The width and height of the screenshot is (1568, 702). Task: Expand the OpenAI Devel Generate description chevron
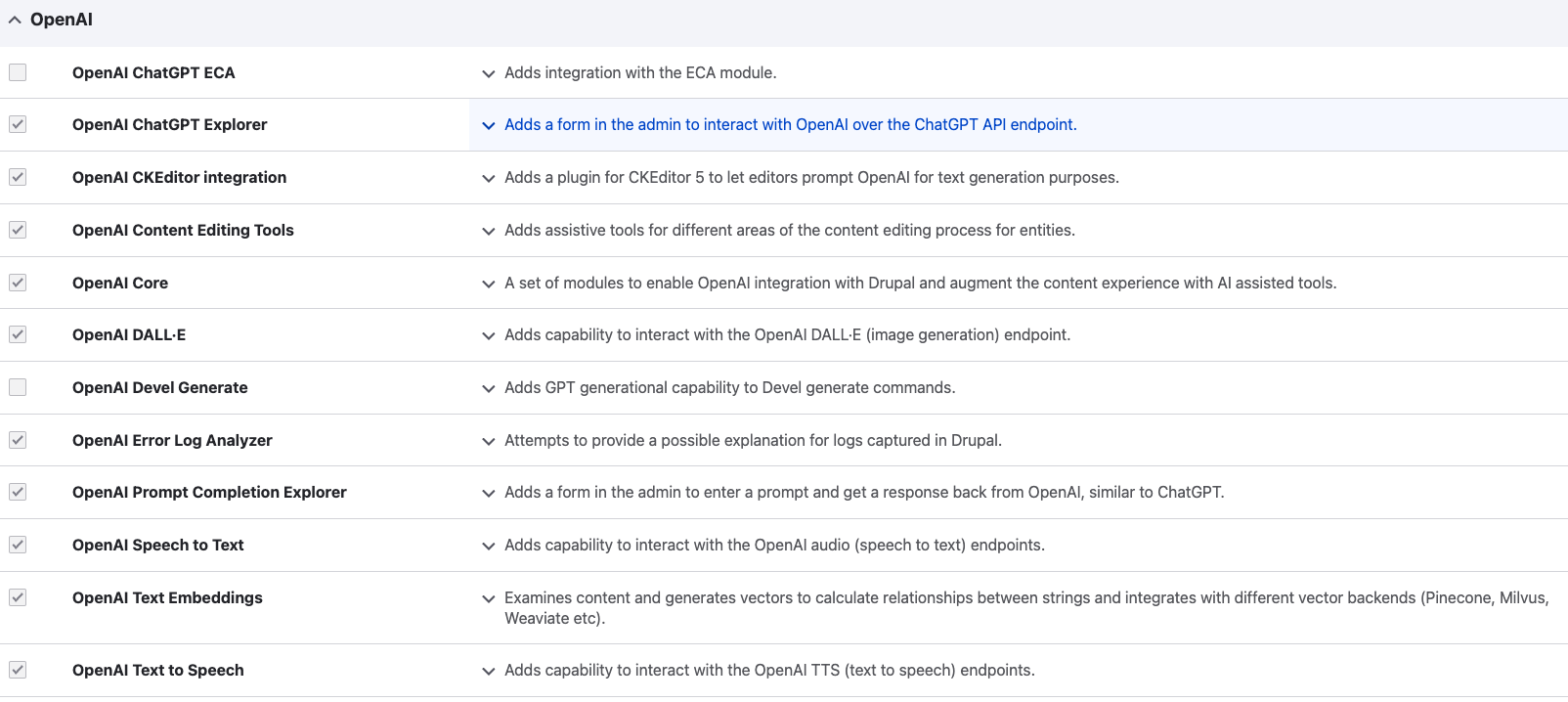489,388
